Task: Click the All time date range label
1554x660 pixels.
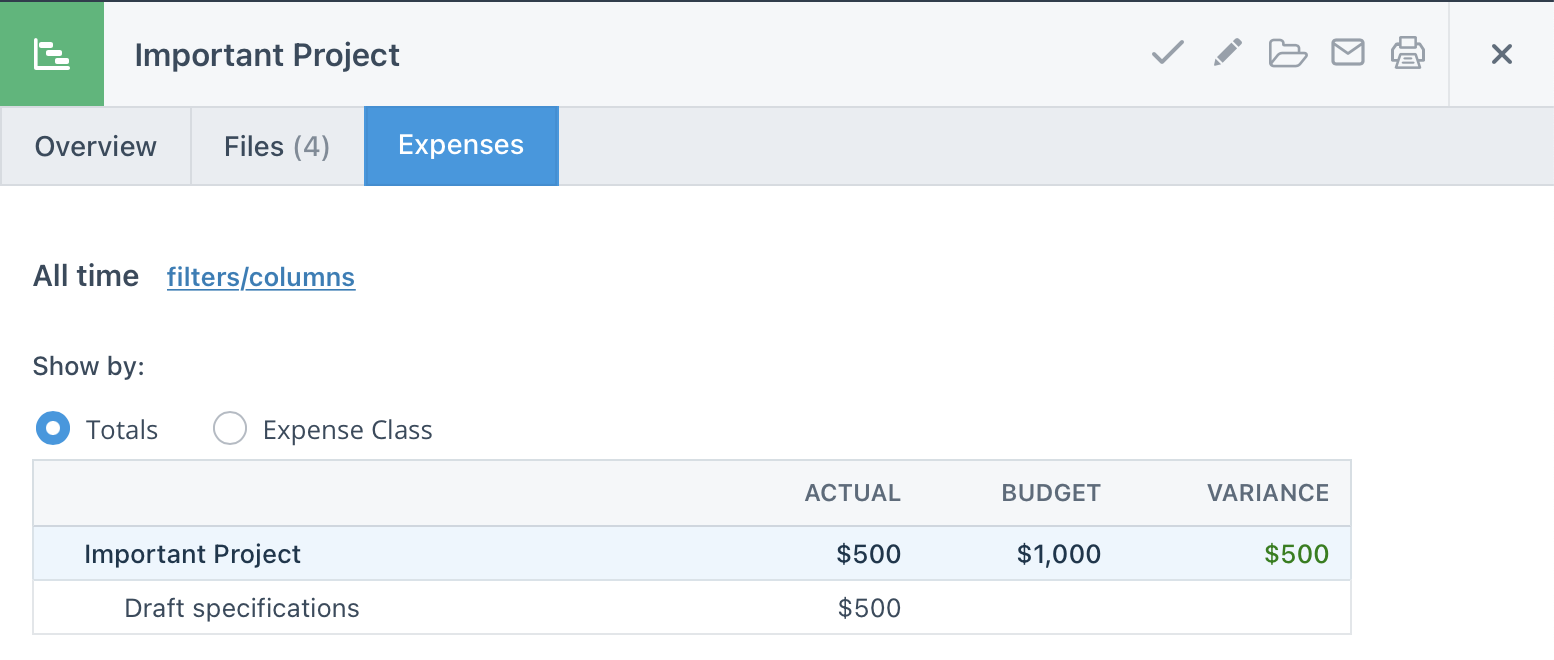Action: coord(86,276)
